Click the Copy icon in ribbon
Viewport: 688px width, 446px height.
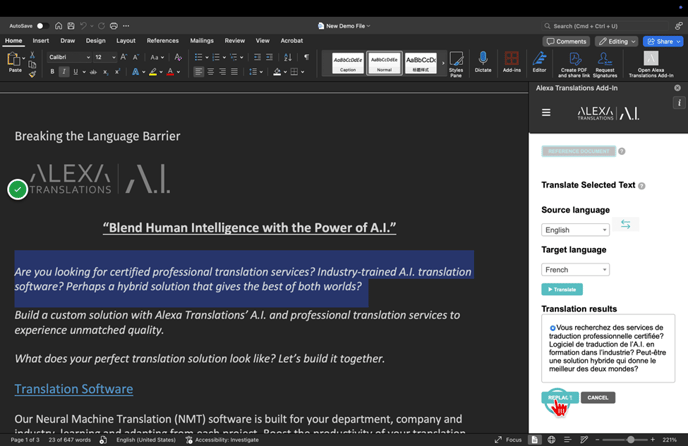point(32,65)
